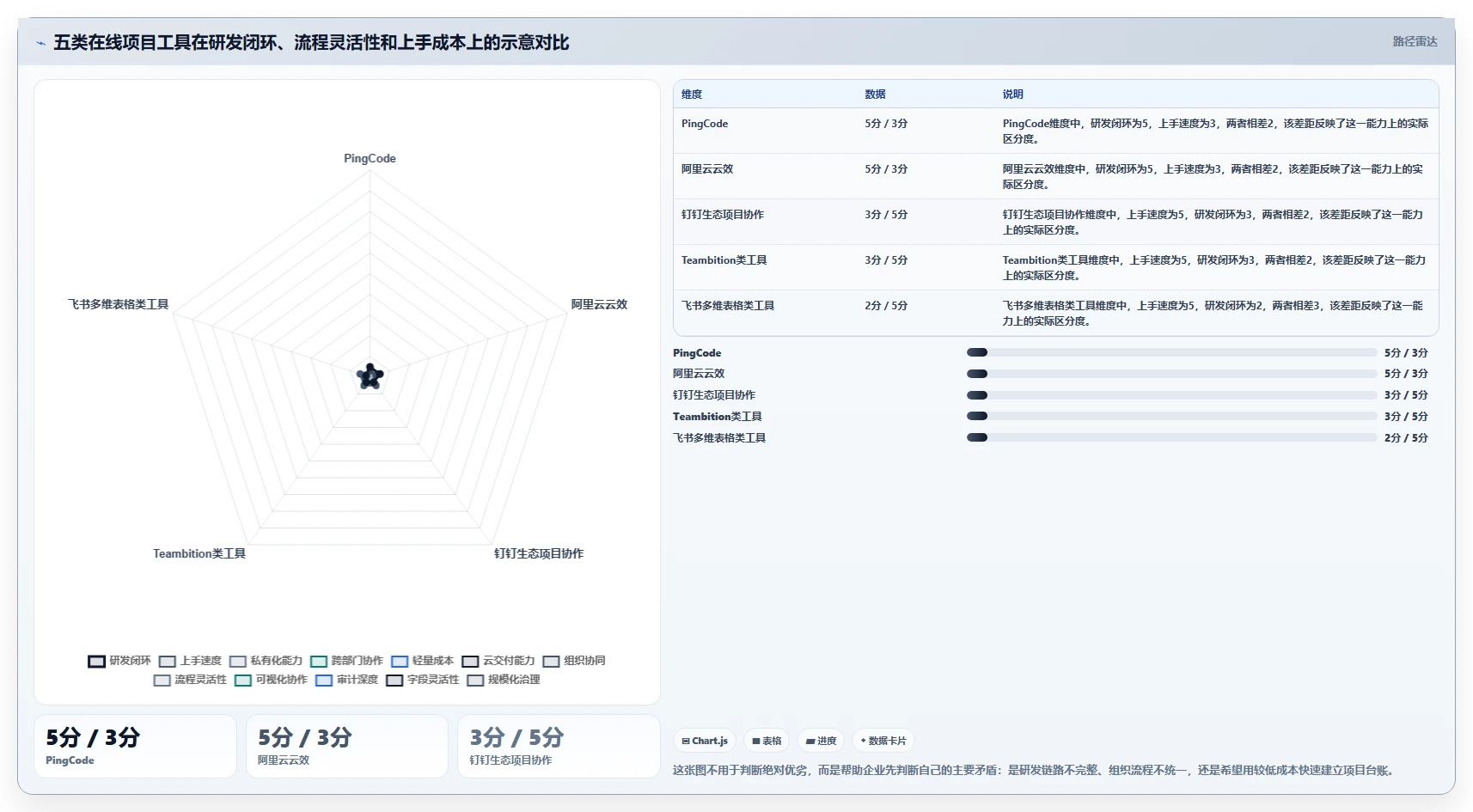
Task: Click the 飞书多维表格类工具 row description in the table
Action: (1213, 314)
